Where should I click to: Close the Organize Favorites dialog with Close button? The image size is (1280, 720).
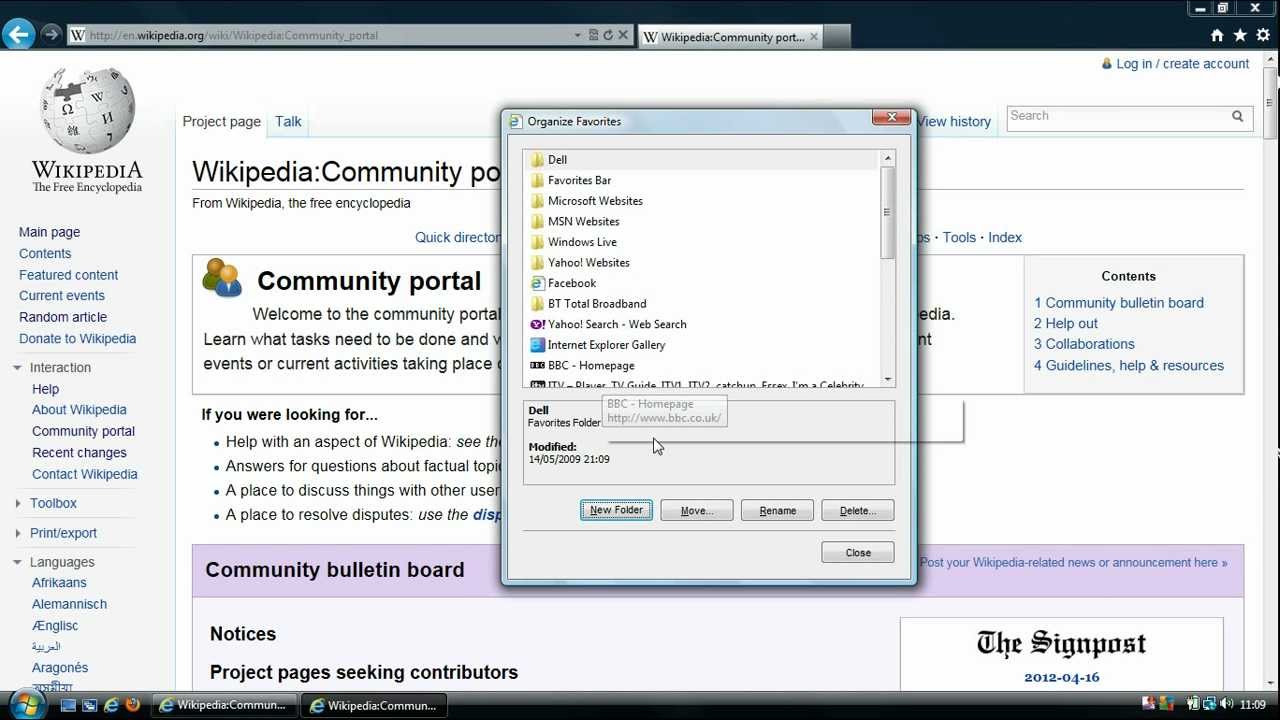click(x=858, y=552)
